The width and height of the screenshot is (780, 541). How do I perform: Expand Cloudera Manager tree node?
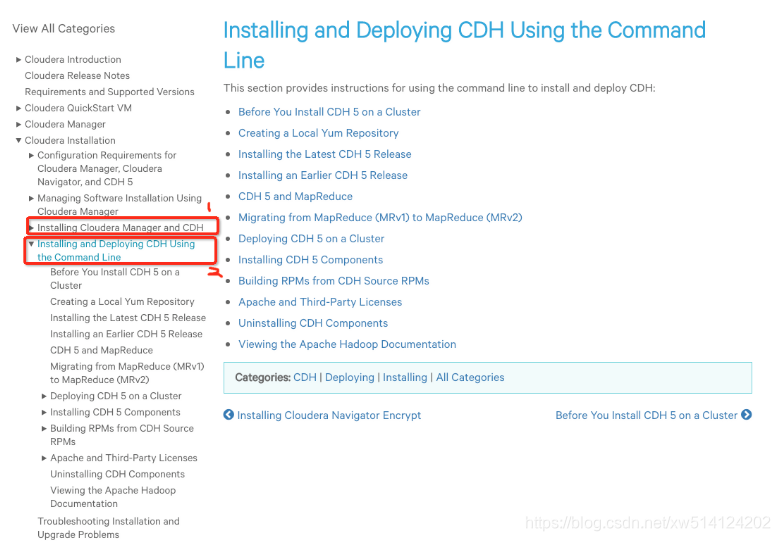coord(18,124)
